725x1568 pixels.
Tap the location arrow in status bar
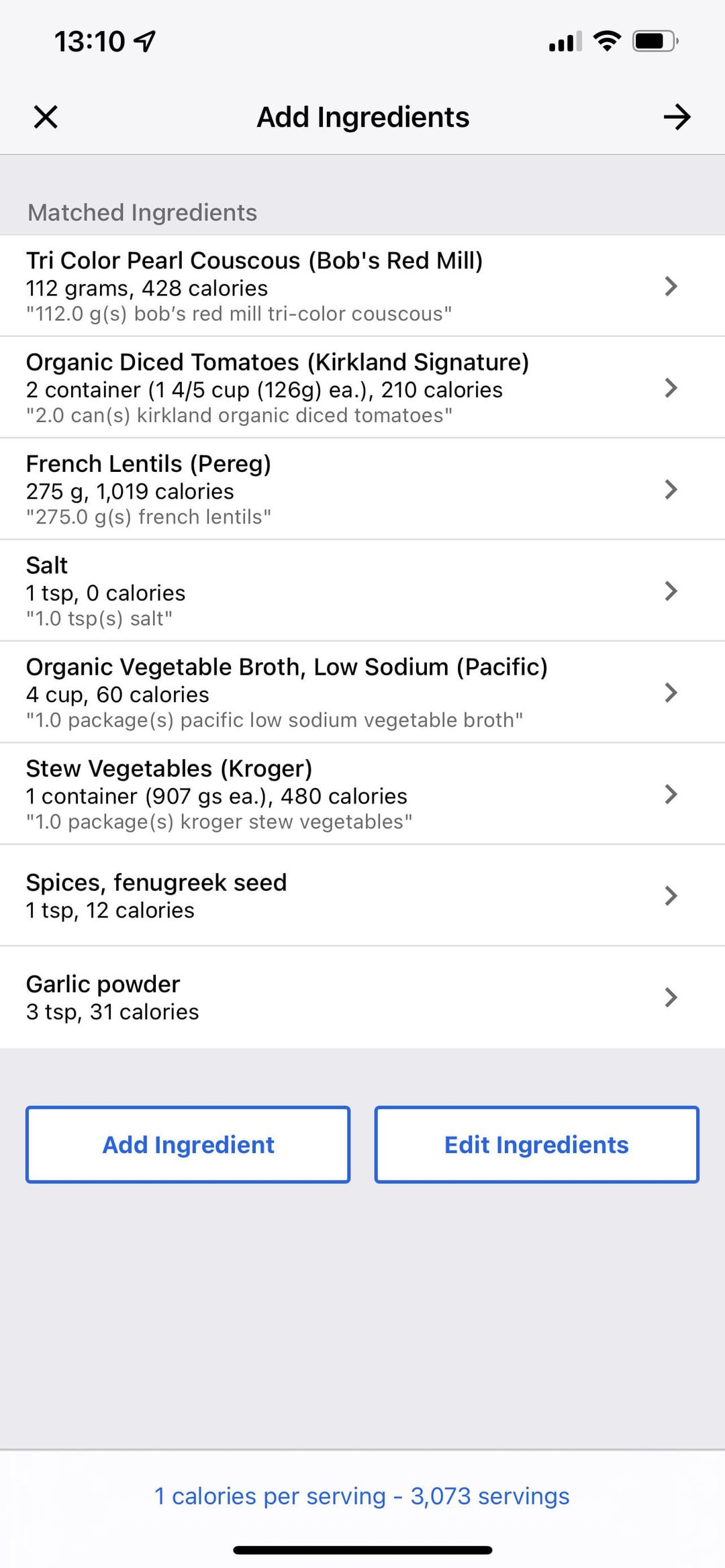click(145, 42)
